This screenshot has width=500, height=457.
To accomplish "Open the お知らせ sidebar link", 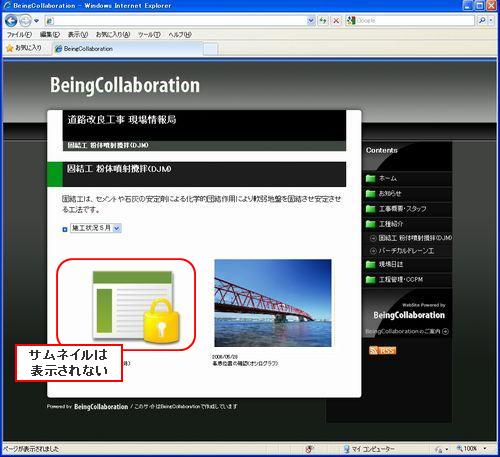I will click(390, 194).
